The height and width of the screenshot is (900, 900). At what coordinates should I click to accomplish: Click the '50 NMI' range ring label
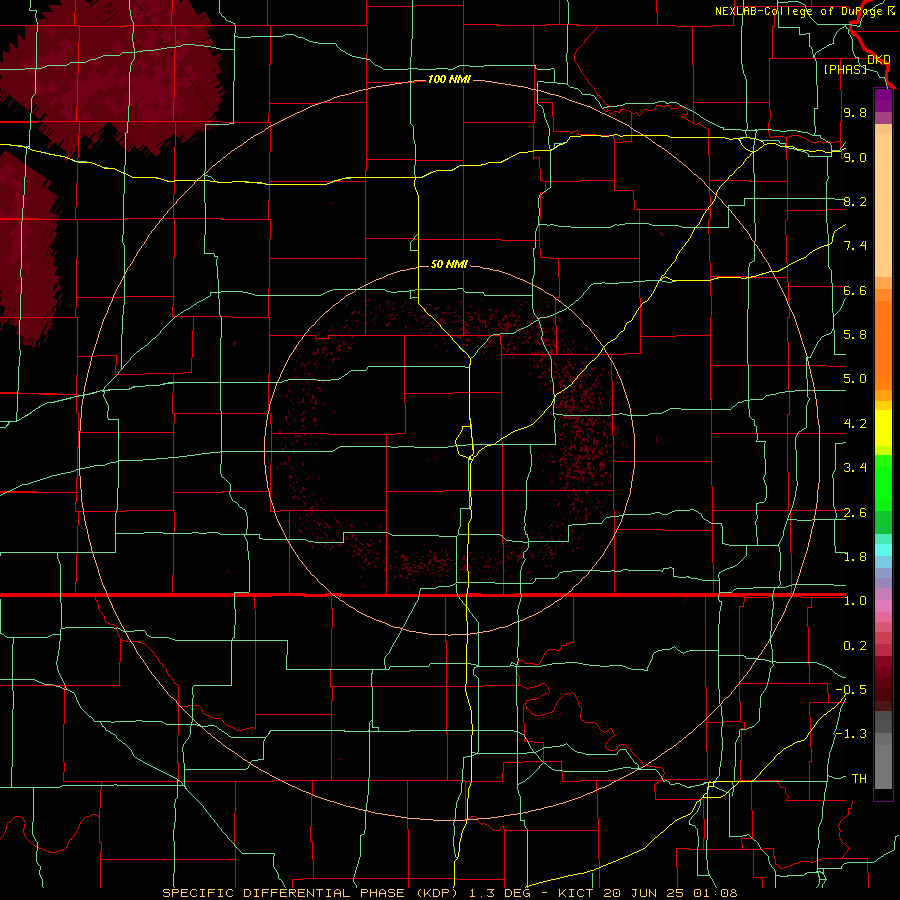[449, 264]
